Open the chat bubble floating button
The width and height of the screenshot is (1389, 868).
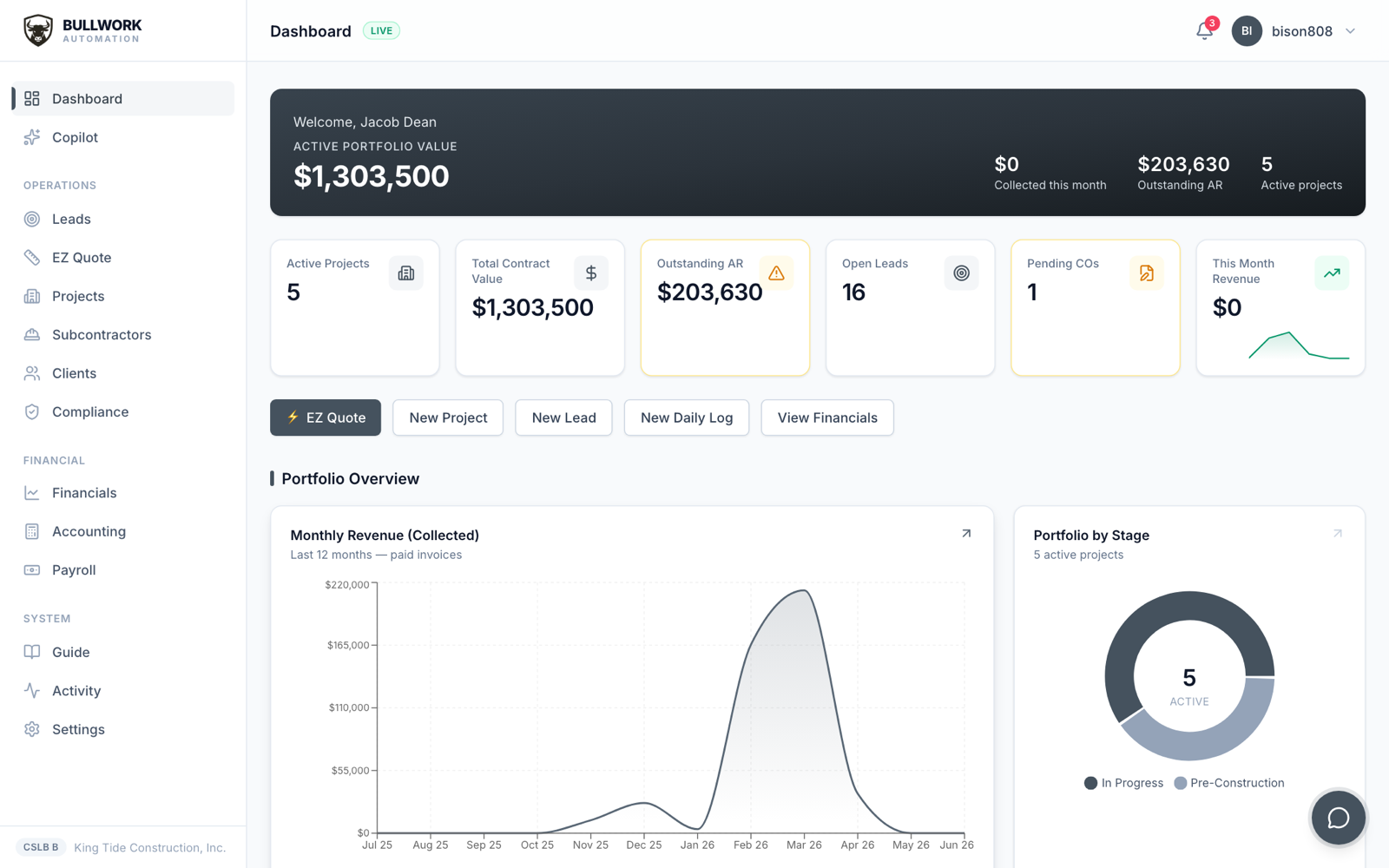pyautogui.click(x=1338, y=818)
